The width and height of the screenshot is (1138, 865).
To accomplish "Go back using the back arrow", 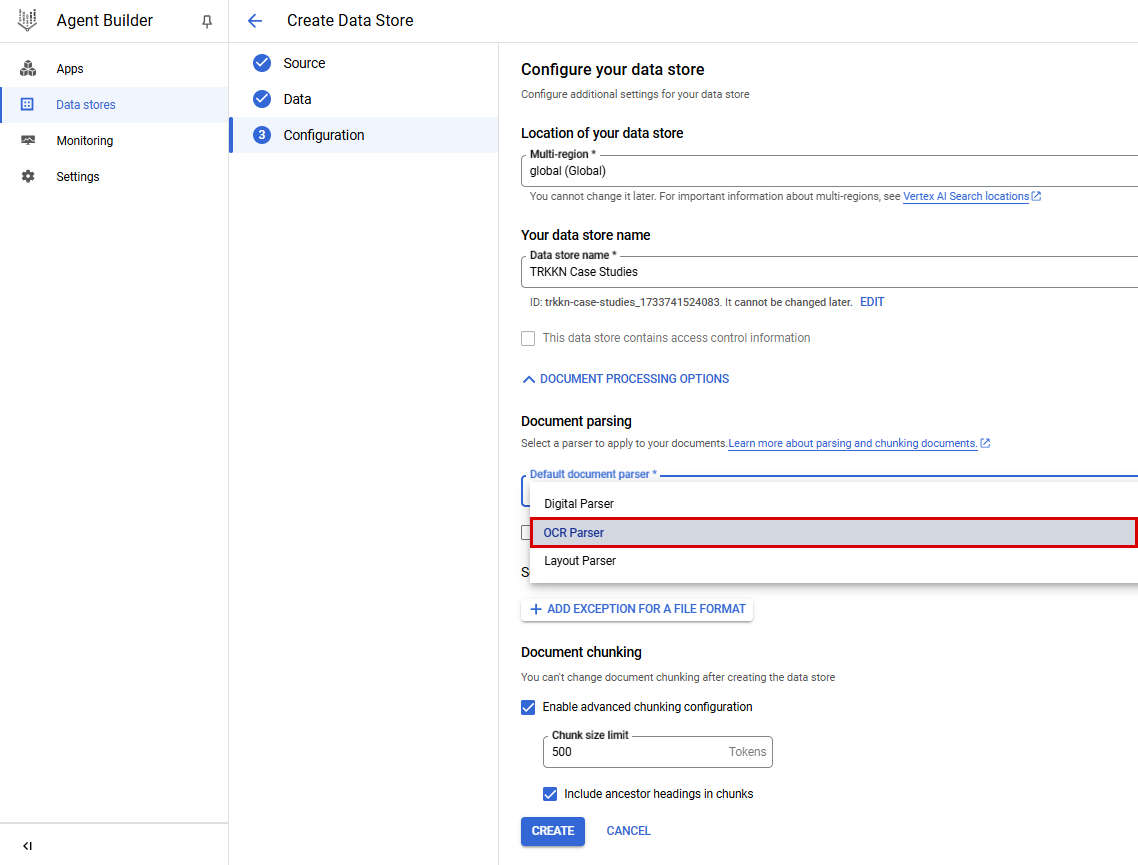I will point(256,20).
